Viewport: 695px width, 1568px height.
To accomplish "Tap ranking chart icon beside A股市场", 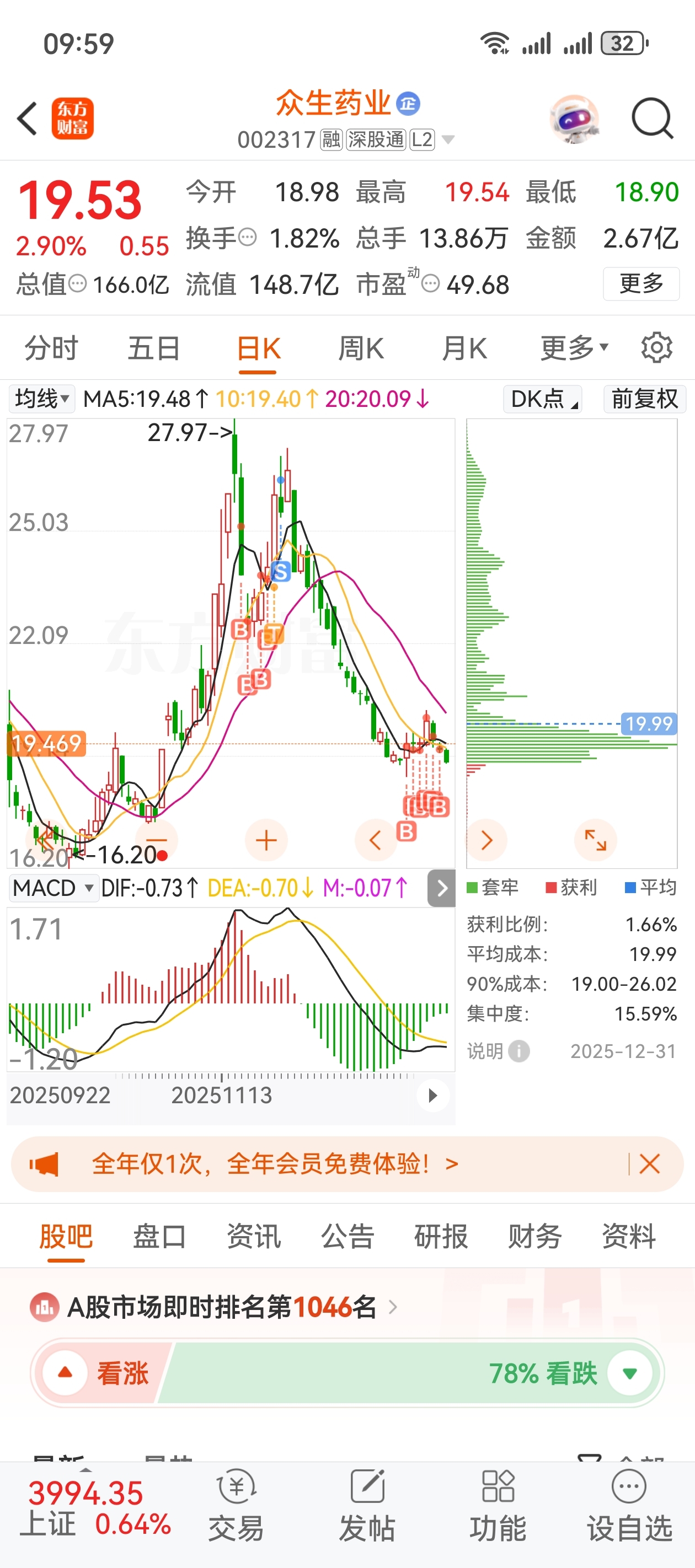I will click(x=45, y=1307).
